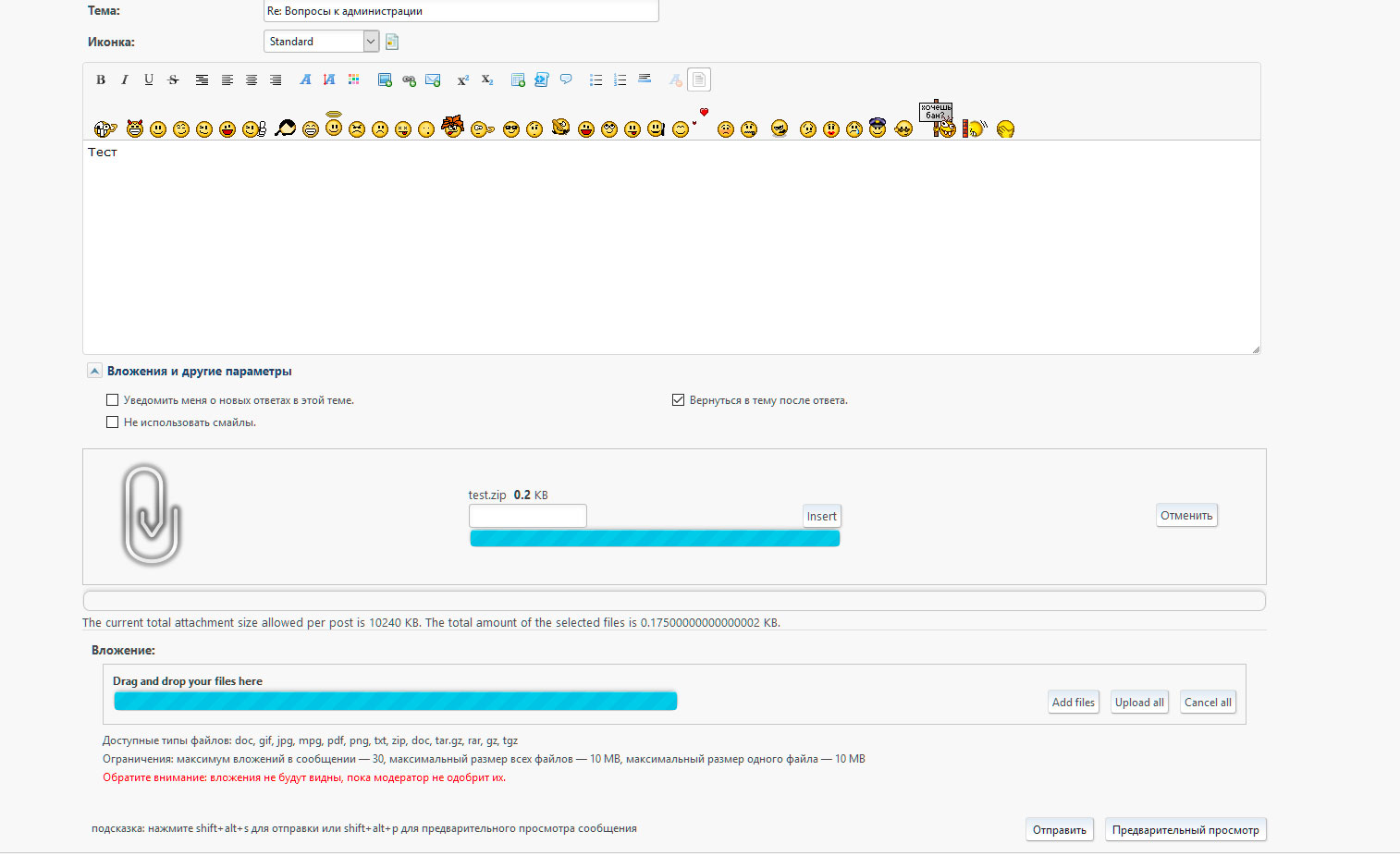
Task: Insert the facepalm smiley
Action: pyautogui.click(x=1006, y=129)
